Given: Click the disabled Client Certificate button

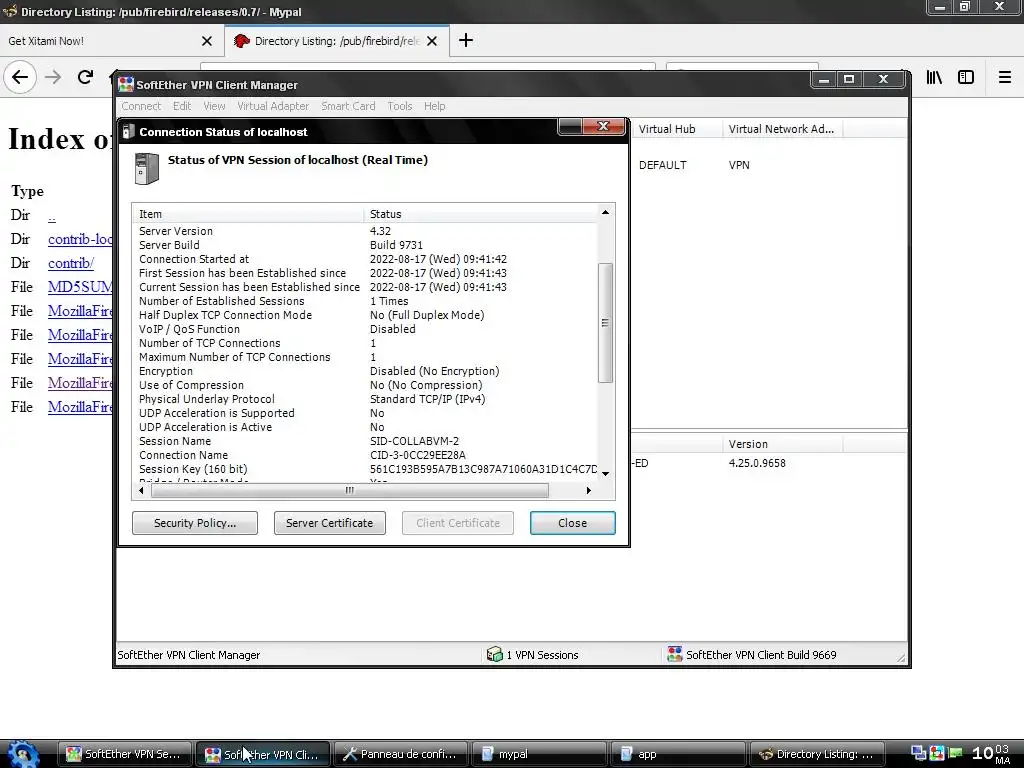Looking at the screenshot, I should coord(457,523).
